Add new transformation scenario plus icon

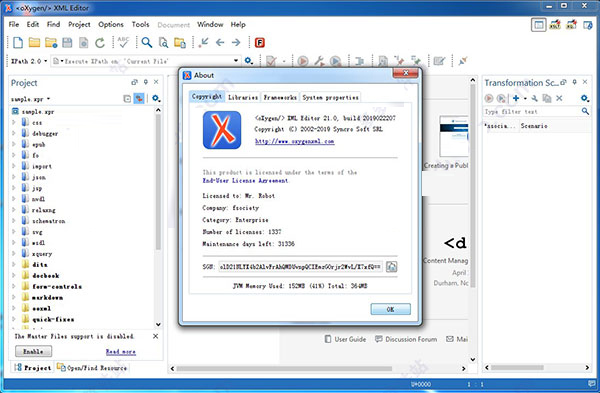[x=516, y=98]
